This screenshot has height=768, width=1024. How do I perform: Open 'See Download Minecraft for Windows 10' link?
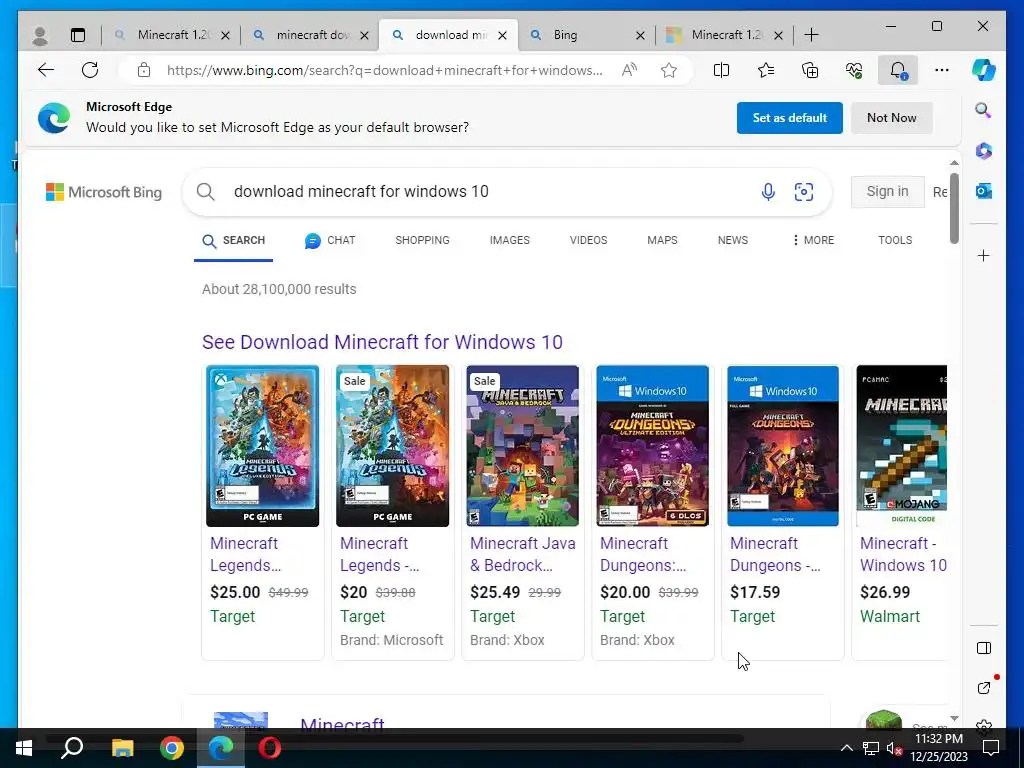(382, 342)
